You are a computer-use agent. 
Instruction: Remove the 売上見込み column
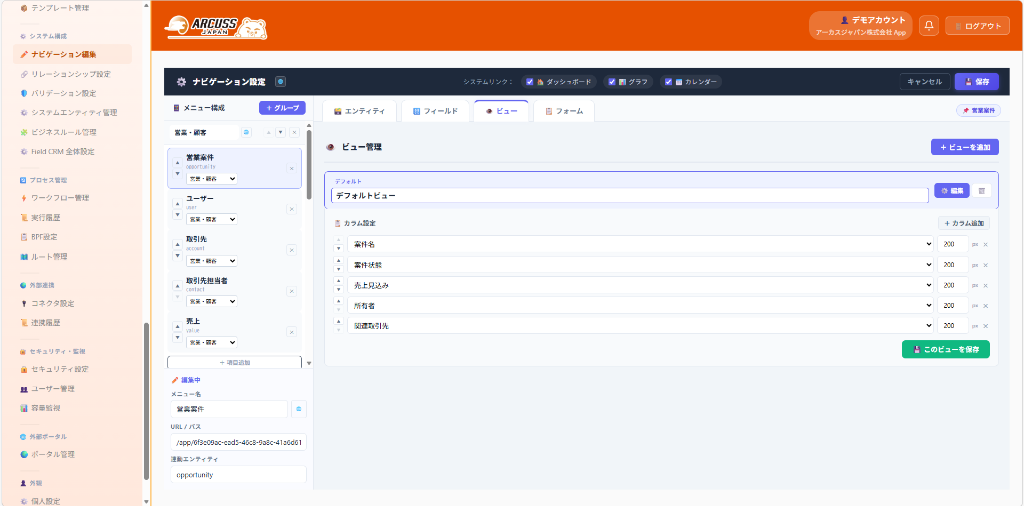pos(985,285)
